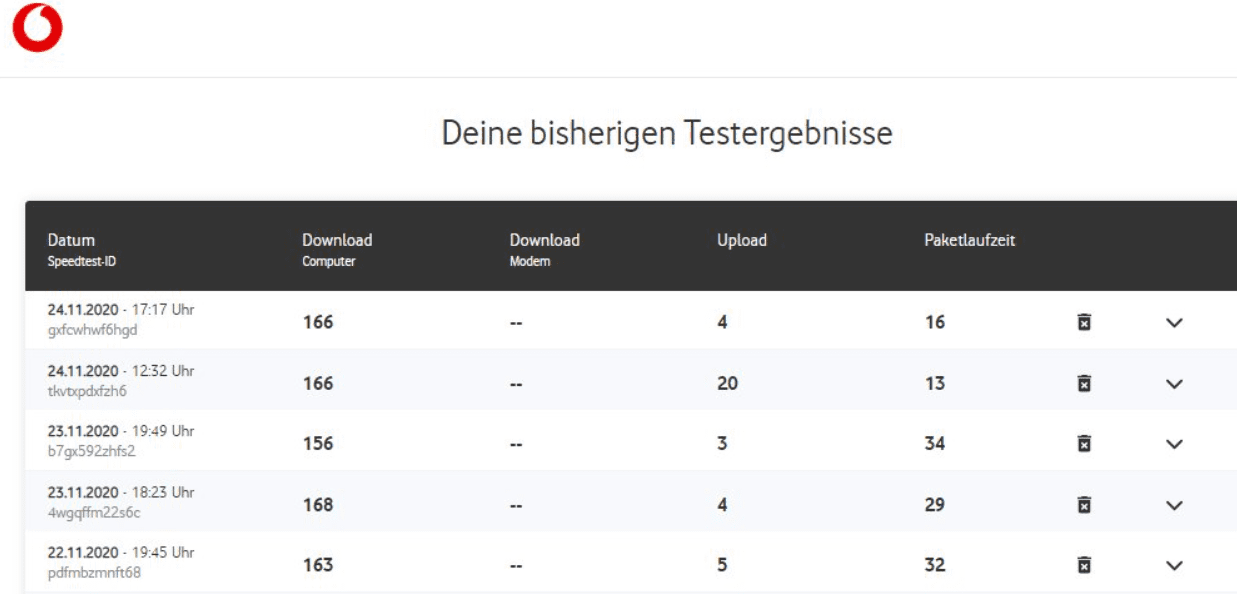Delete the 23.11.2020 19:49 Uhr test result

(1084, 443)
